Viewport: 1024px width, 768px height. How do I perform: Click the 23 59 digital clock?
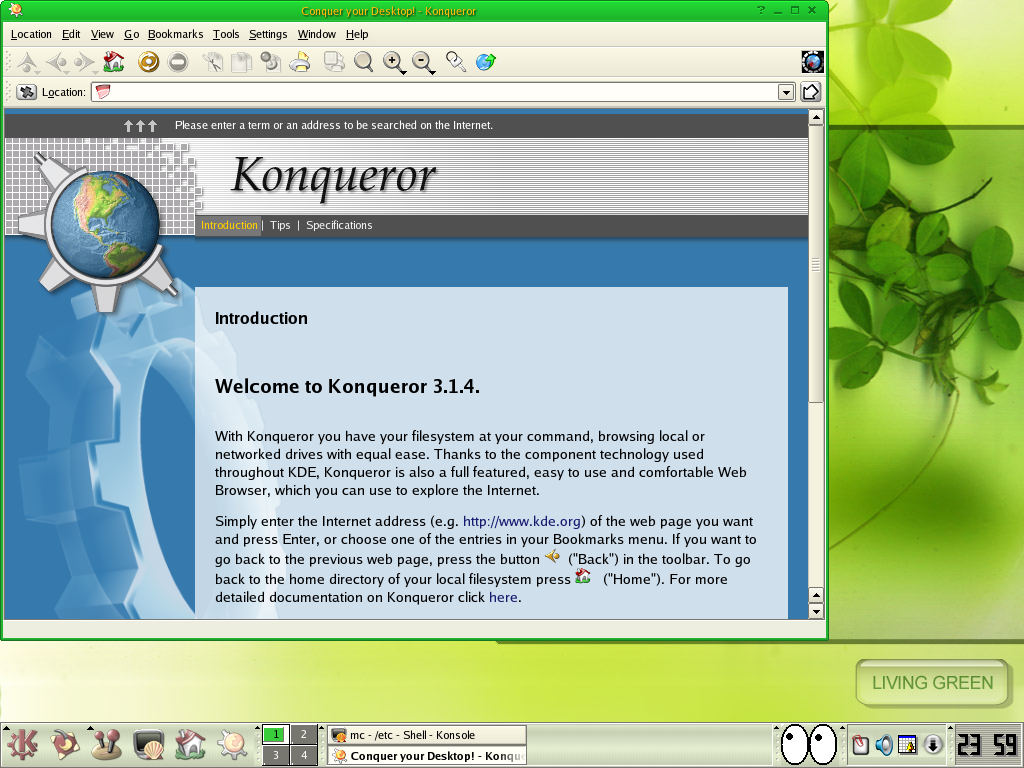click(987, 745)
